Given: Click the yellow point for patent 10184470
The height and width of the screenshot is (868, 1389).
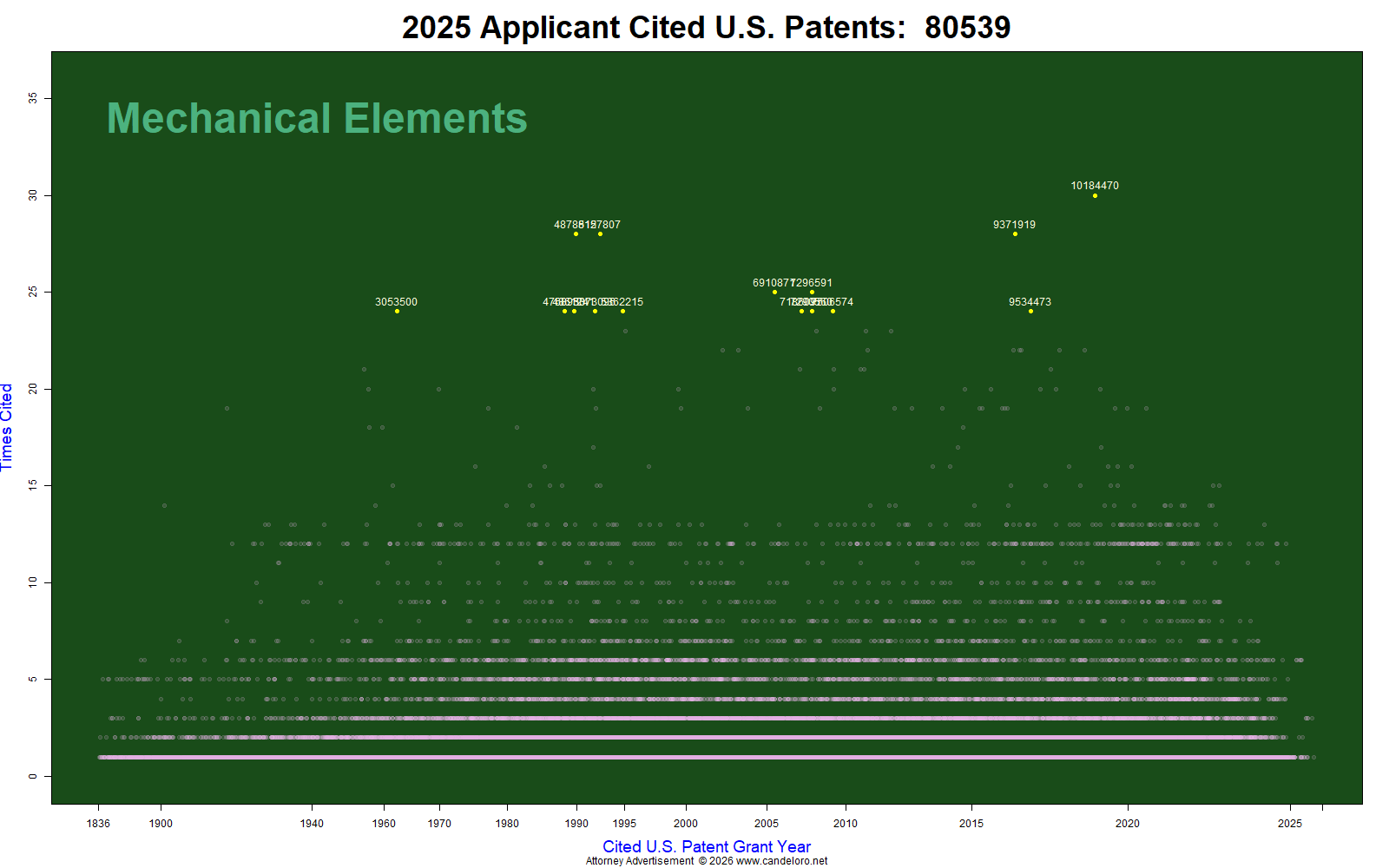Looking at the screenshot, I should tap(1095, 195).
